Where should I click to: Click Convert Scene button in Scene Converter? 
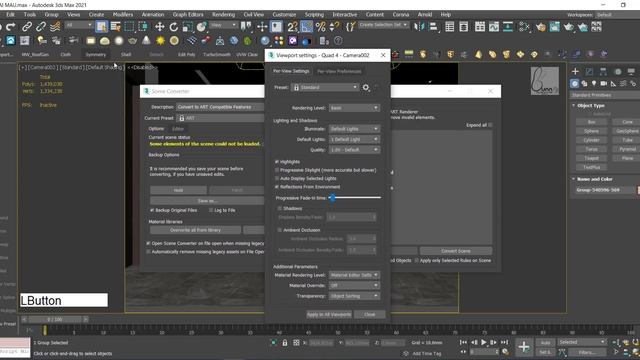[456, 251]
